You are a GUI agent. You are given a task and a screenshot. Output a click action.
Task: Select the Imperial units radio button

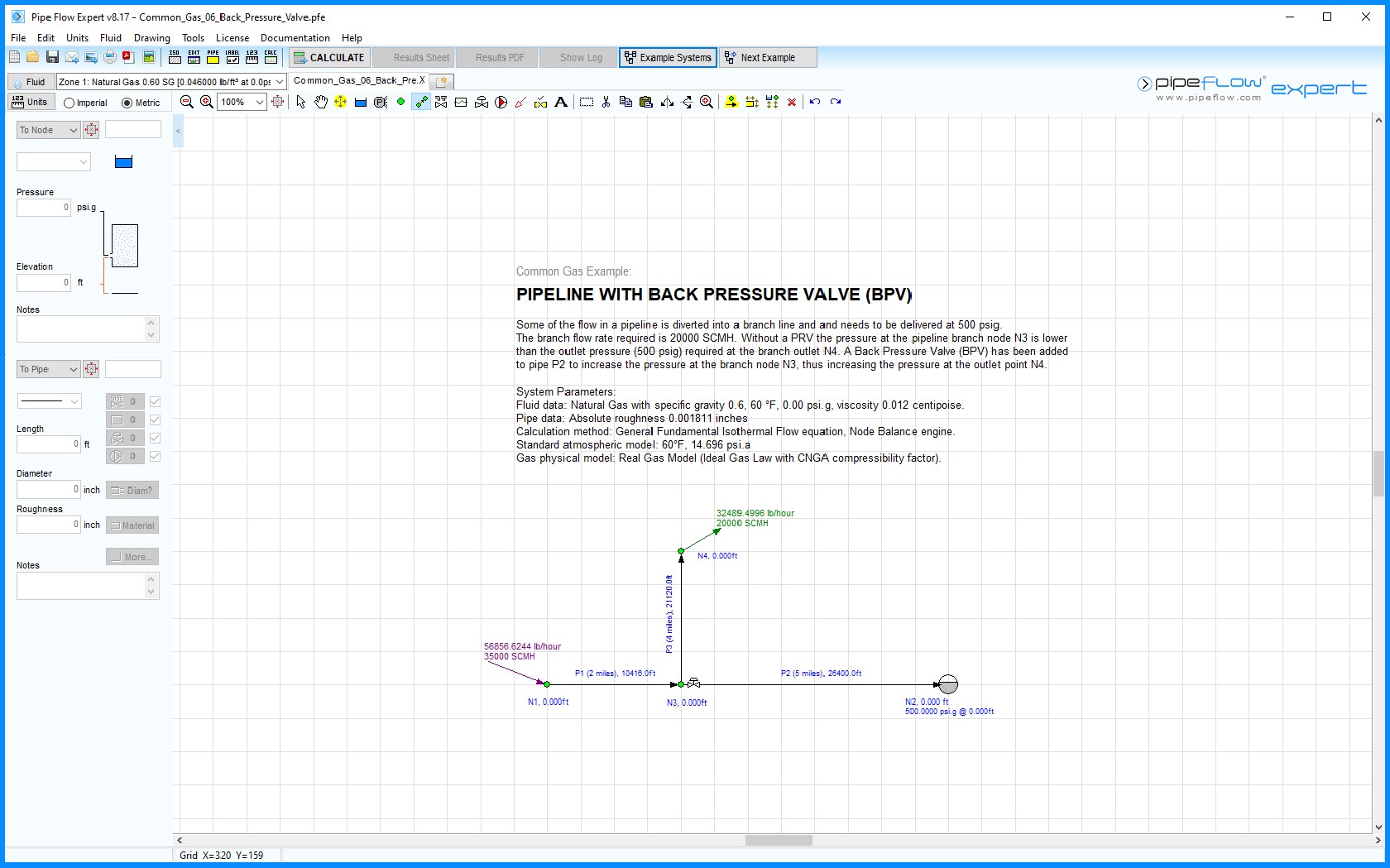pos(69,103)
